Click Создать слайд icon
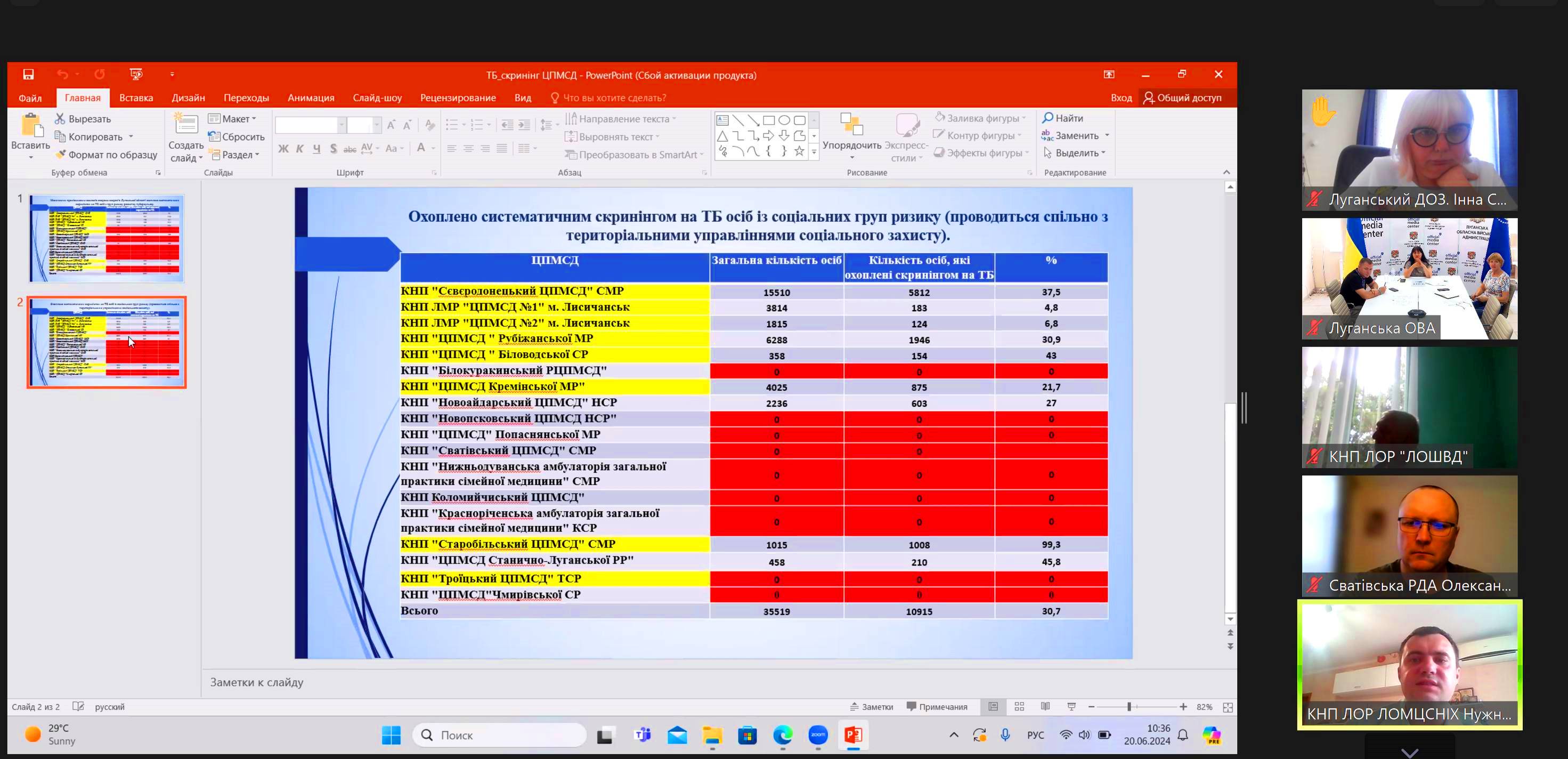The height and width of the screenshot is (759, 1568). click(x=185, y=124)
